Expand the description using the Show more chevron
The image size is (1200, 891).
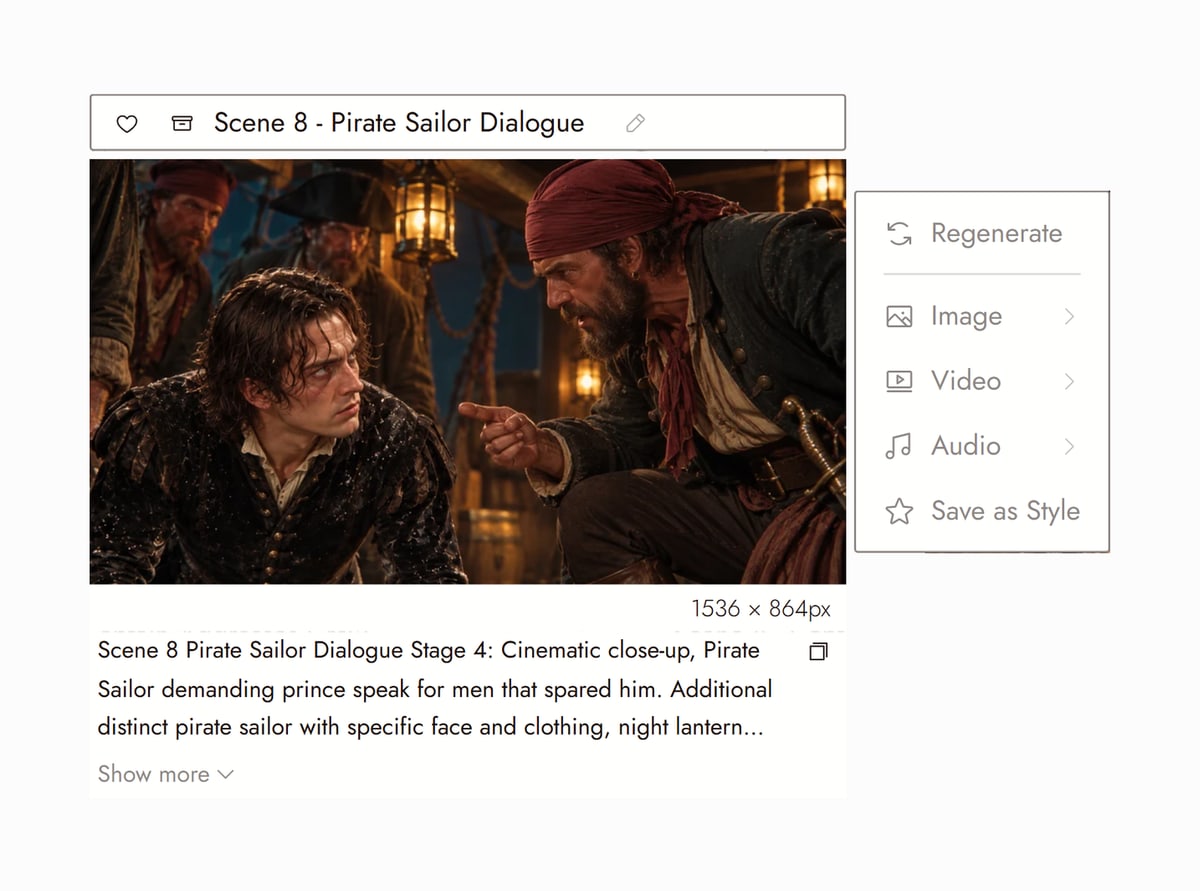(x=225, y=775)
